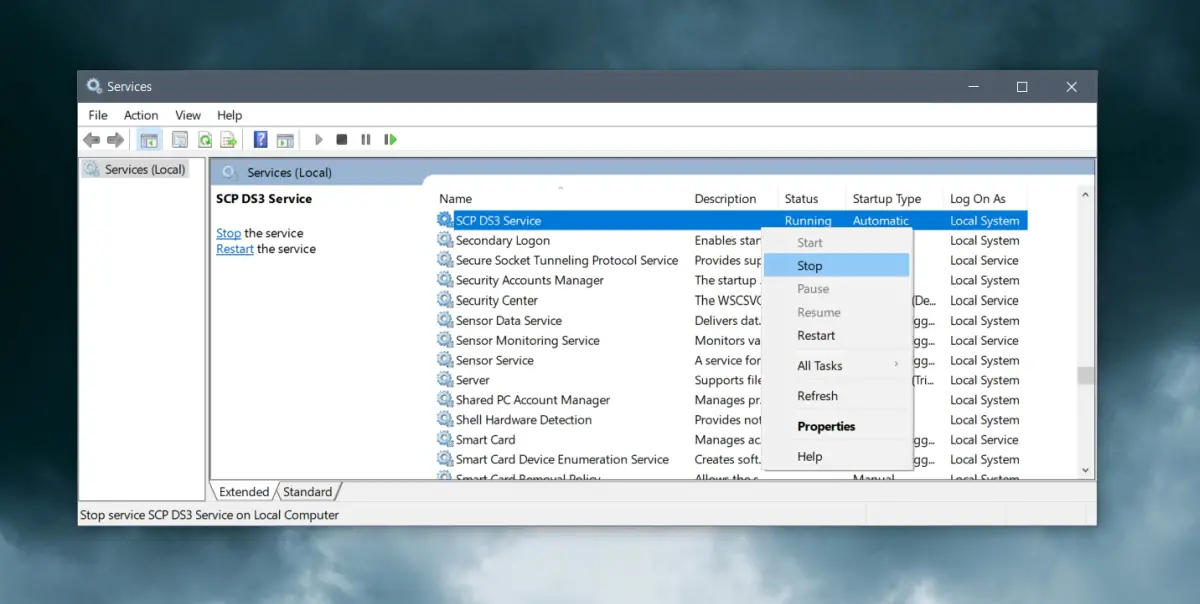Click the Restart the service link

click(234, 249)
